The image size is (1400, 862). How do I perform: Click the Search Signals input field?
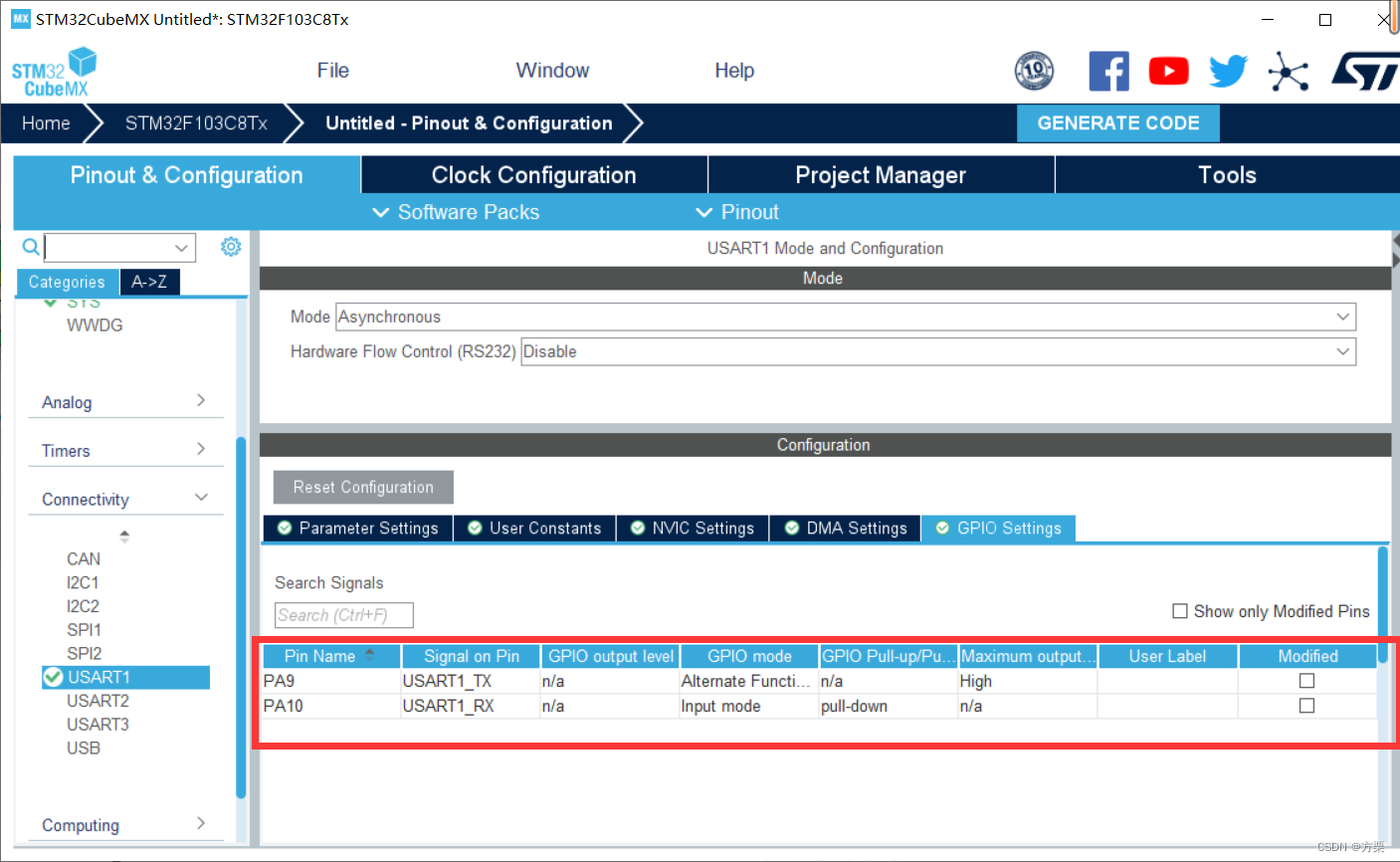click(x=344, y=615)
